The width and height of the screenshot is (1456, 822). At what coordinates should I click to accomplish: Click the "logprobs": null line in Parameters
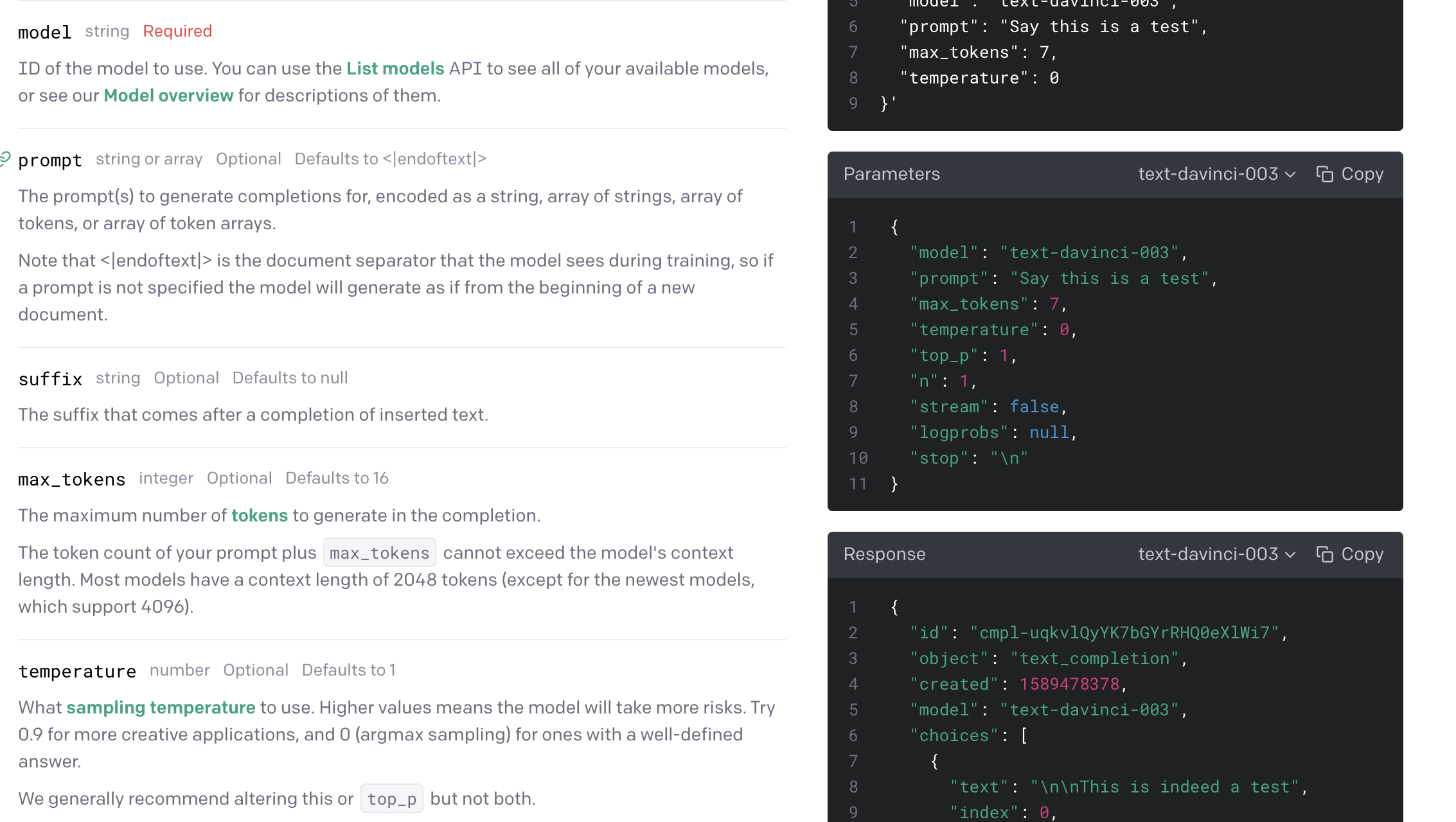click(x=993, y=432)
